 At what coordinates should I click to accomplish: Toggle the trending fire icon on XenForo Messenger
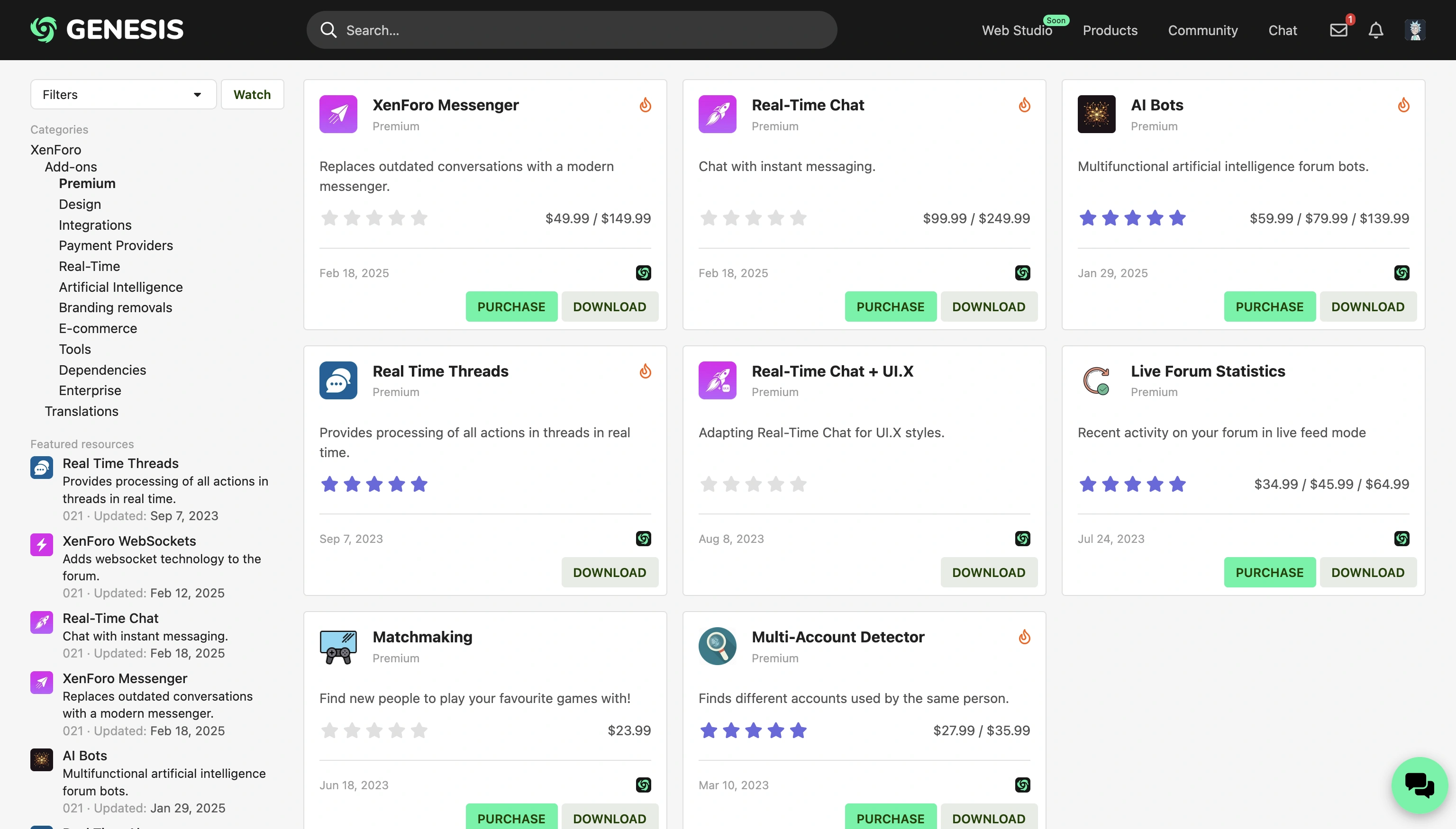point(645,104)
